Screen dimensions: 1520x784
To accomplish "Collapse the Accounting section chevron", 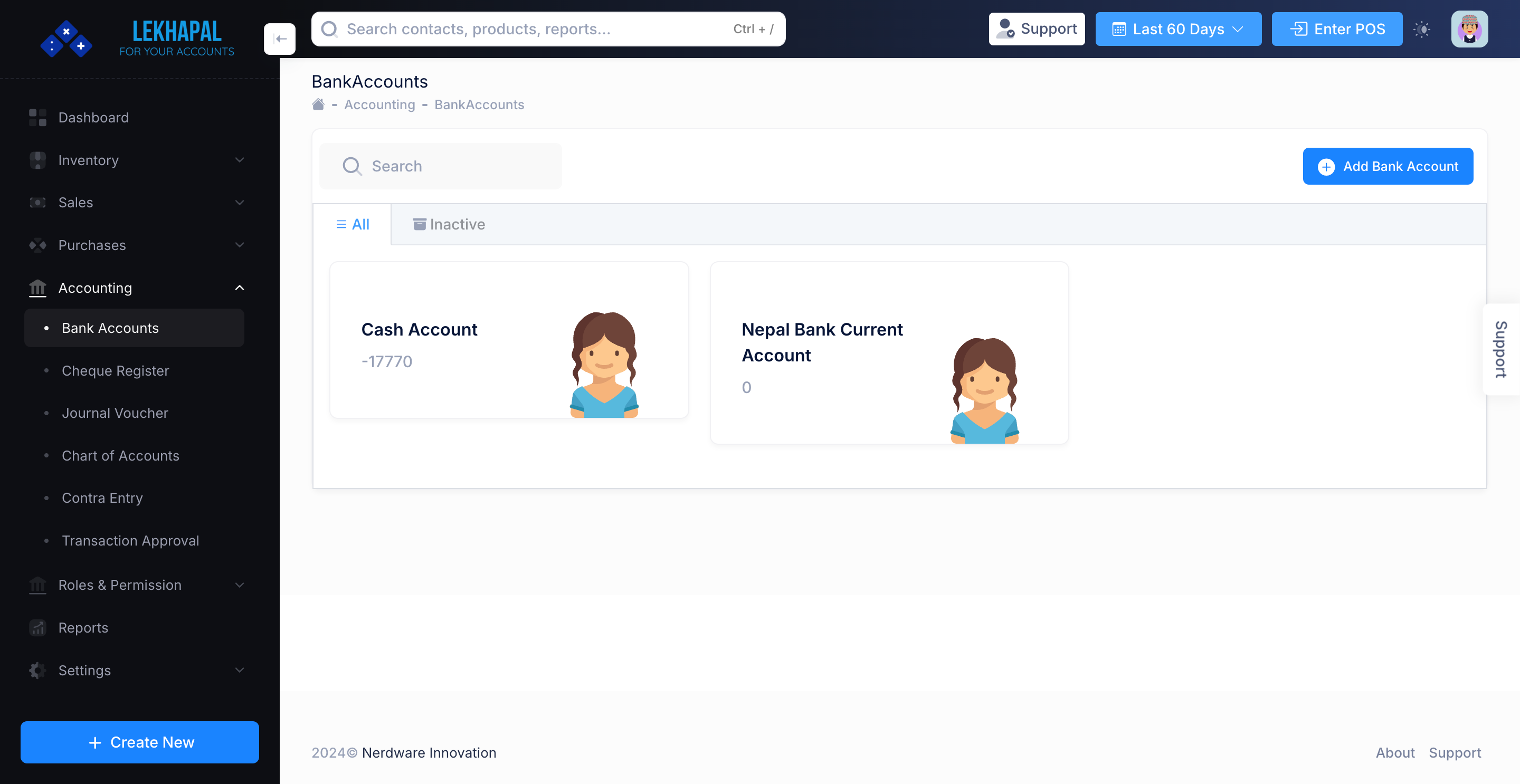I will pos(239,288).
